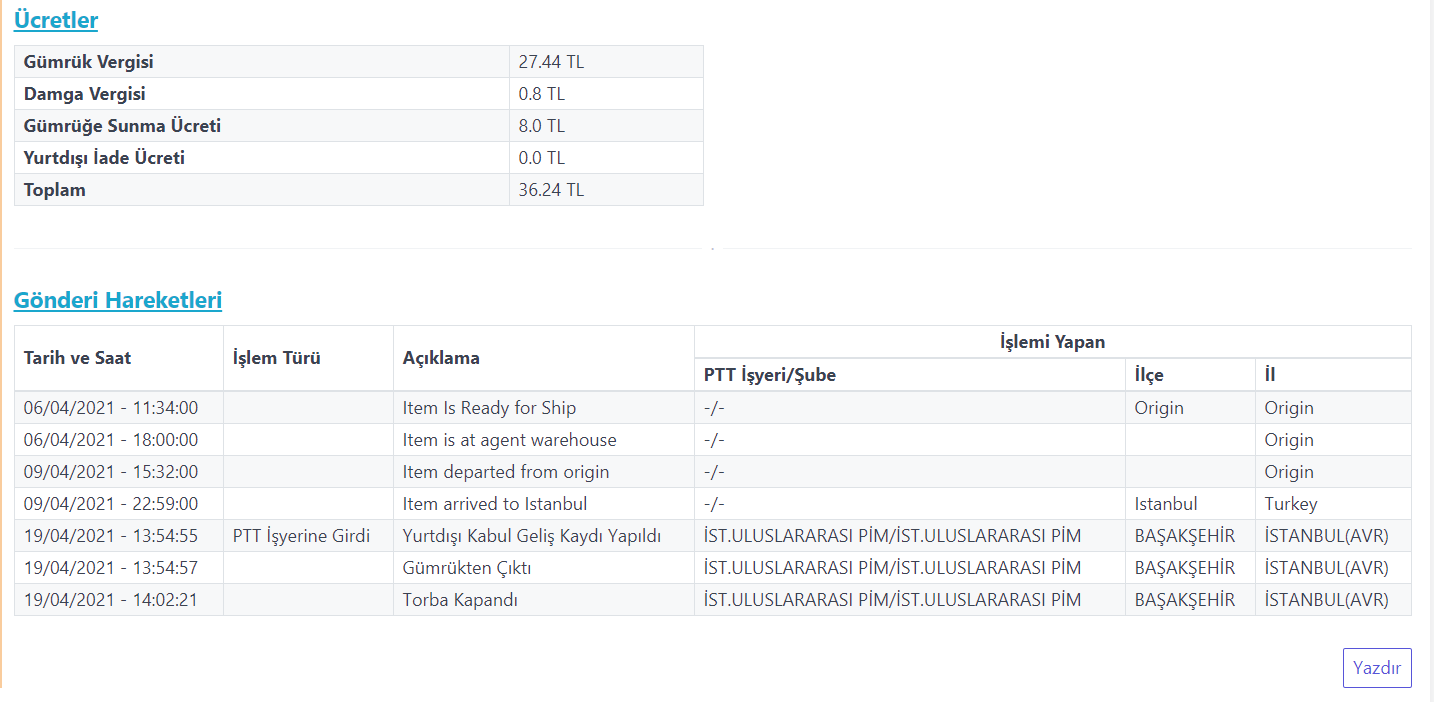Select the Damga Vergisi row label
The height and width of the screenshot is (702, 1434).
85,94
